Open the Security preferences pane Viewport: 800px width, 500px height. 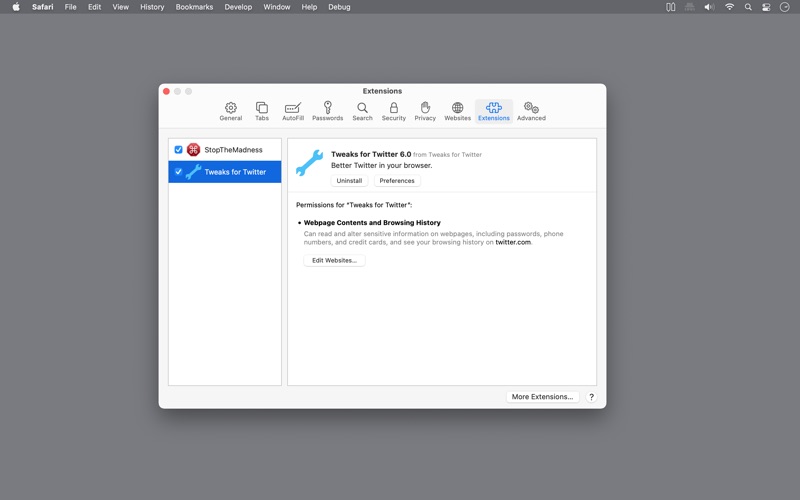coord(393,111)
